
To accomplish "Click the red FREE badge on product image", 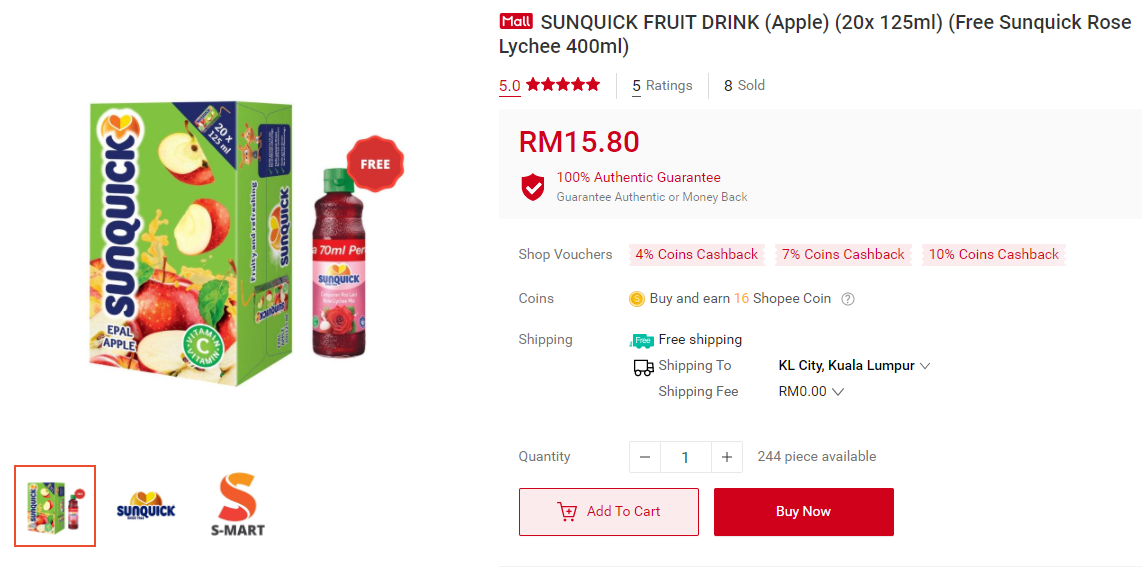I will [x=375, y=164].
